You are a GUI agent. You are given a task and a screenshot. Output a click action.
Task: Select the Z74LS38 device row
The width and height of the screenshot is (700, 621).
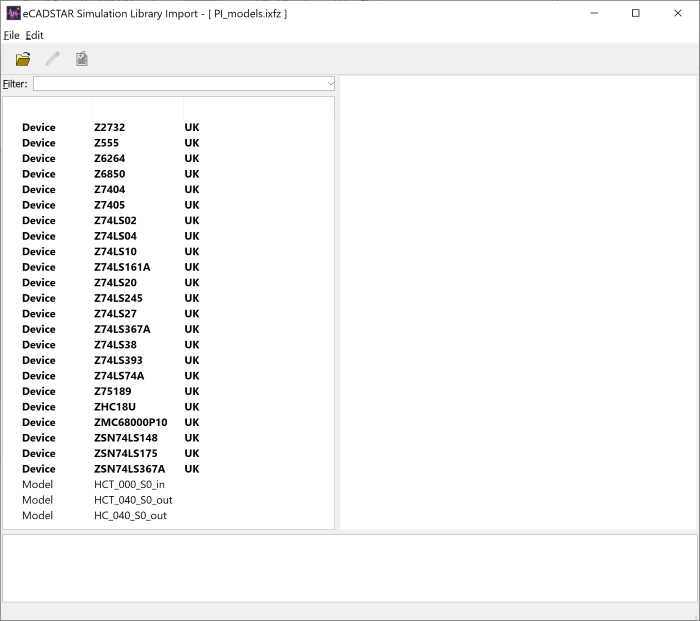pyautogui.click(x=169, y=345)
